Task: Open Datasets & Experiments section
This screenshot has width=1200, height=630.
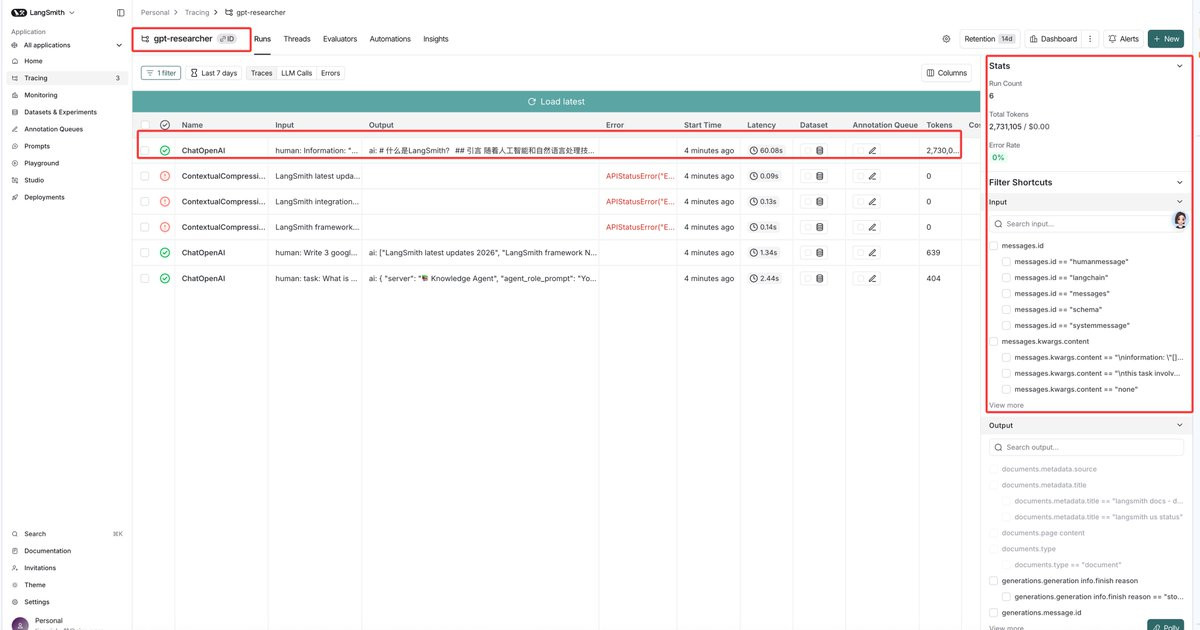Action: (x=60, y=112)
